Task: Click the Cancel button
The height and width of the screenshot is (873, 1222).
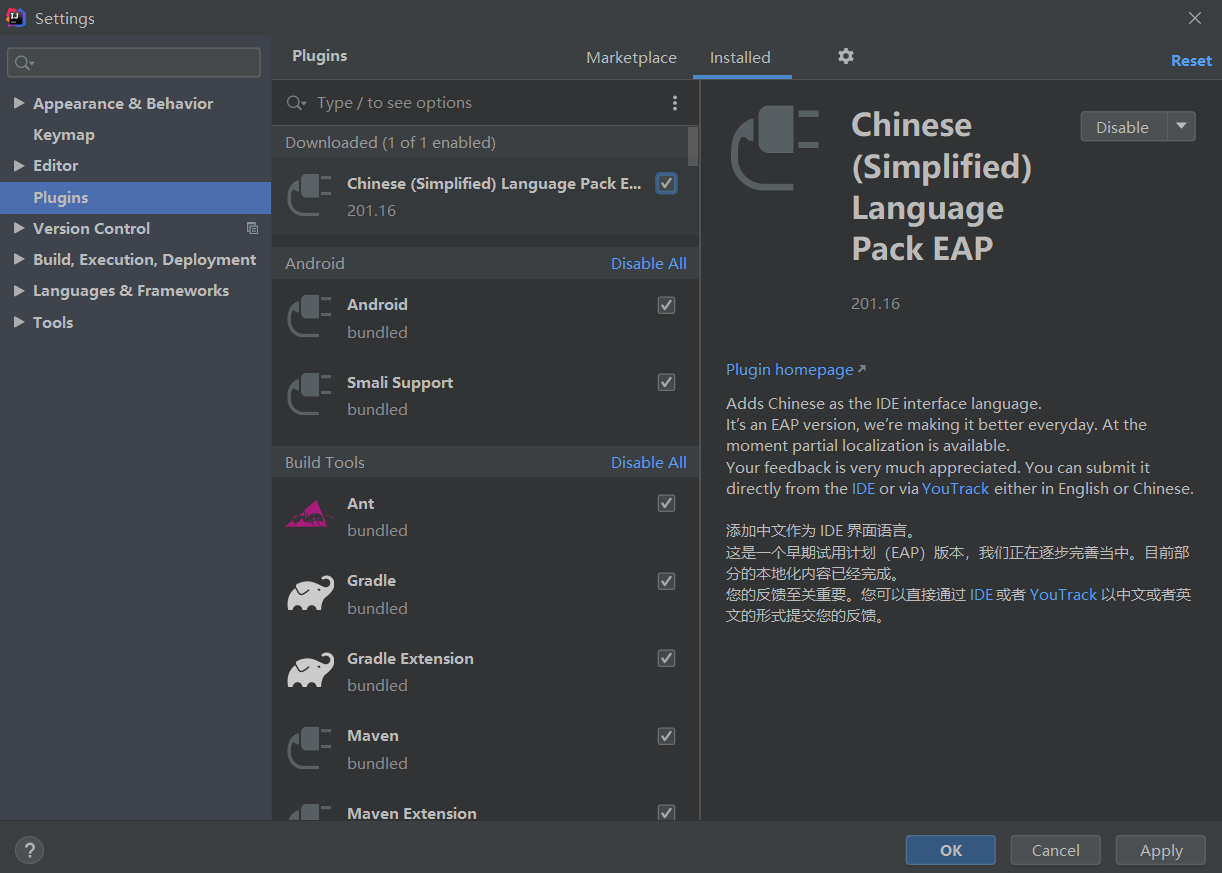Action: tap(1056, 850)
